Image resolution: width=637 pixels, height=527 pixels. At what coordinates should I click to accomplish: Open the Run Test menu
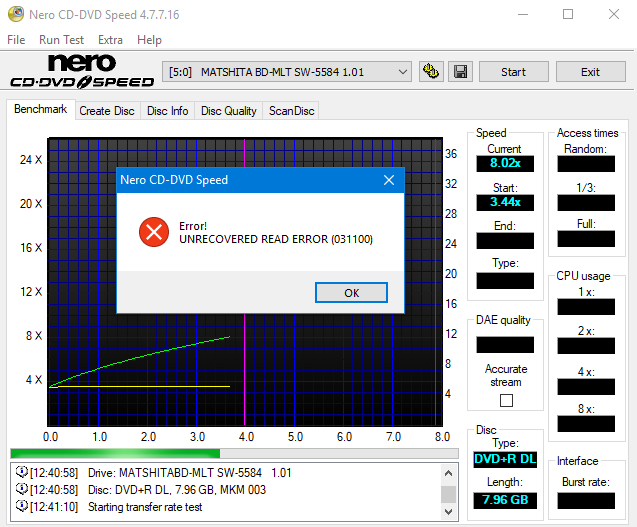point(61,40)
